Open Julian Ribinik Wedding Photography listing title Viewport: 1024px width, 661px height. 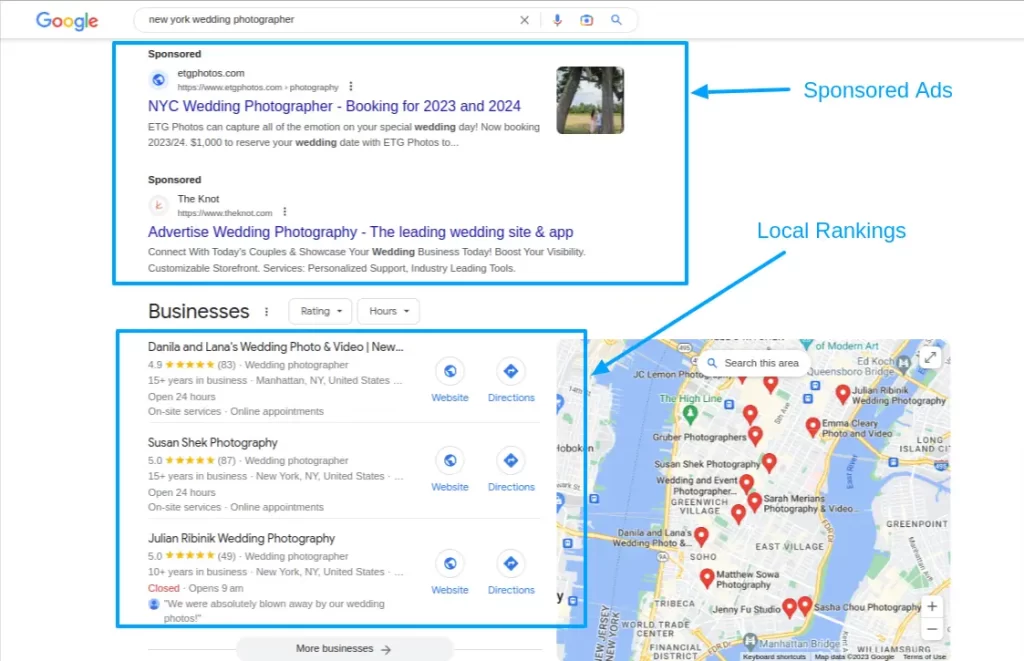coord(241,538)
